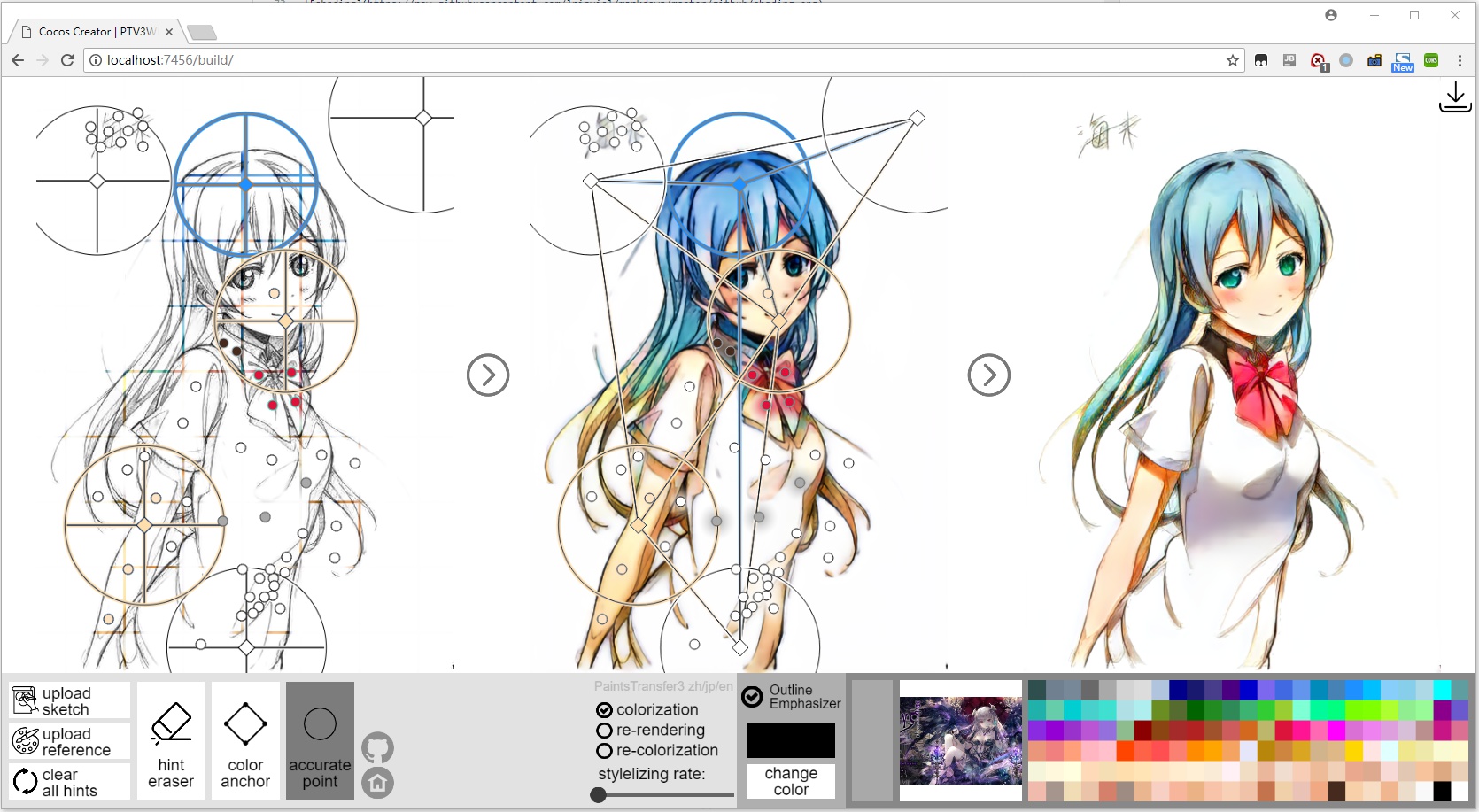Image resolution: width=1479 pixels, height=812 pixels.
Task: Toggle the Outline Emphasizer checkbox
Action: pyautogui.click(x=752, y=695)
